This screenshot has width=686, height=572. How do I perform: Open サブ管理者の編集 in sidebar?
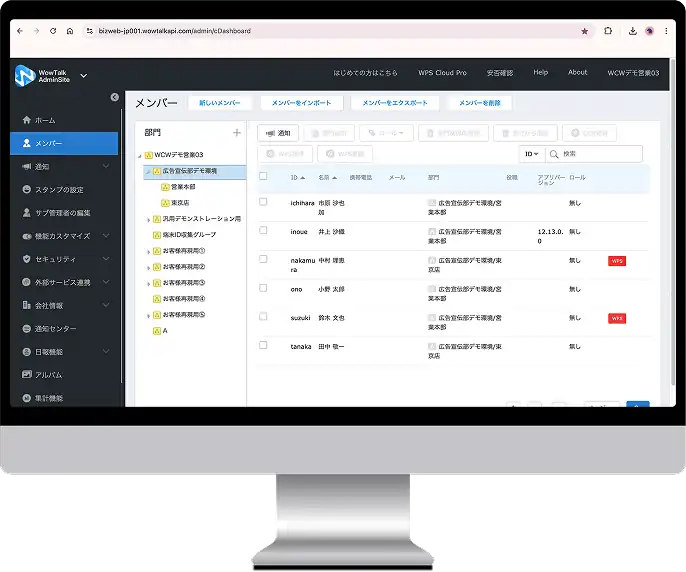pos(64,213)
